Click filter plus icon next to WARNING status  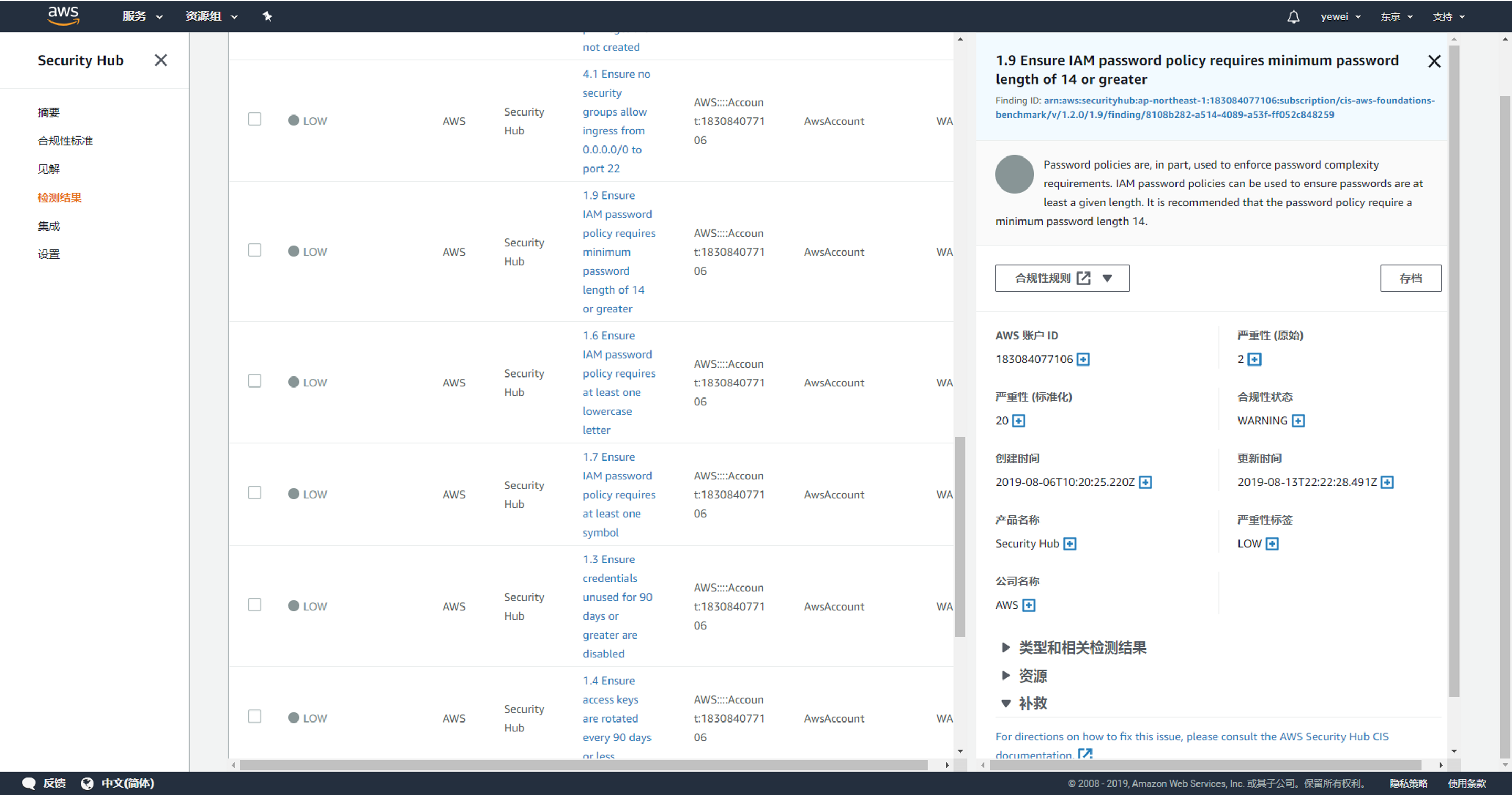pyautogui.click(x=1298, y=421)
